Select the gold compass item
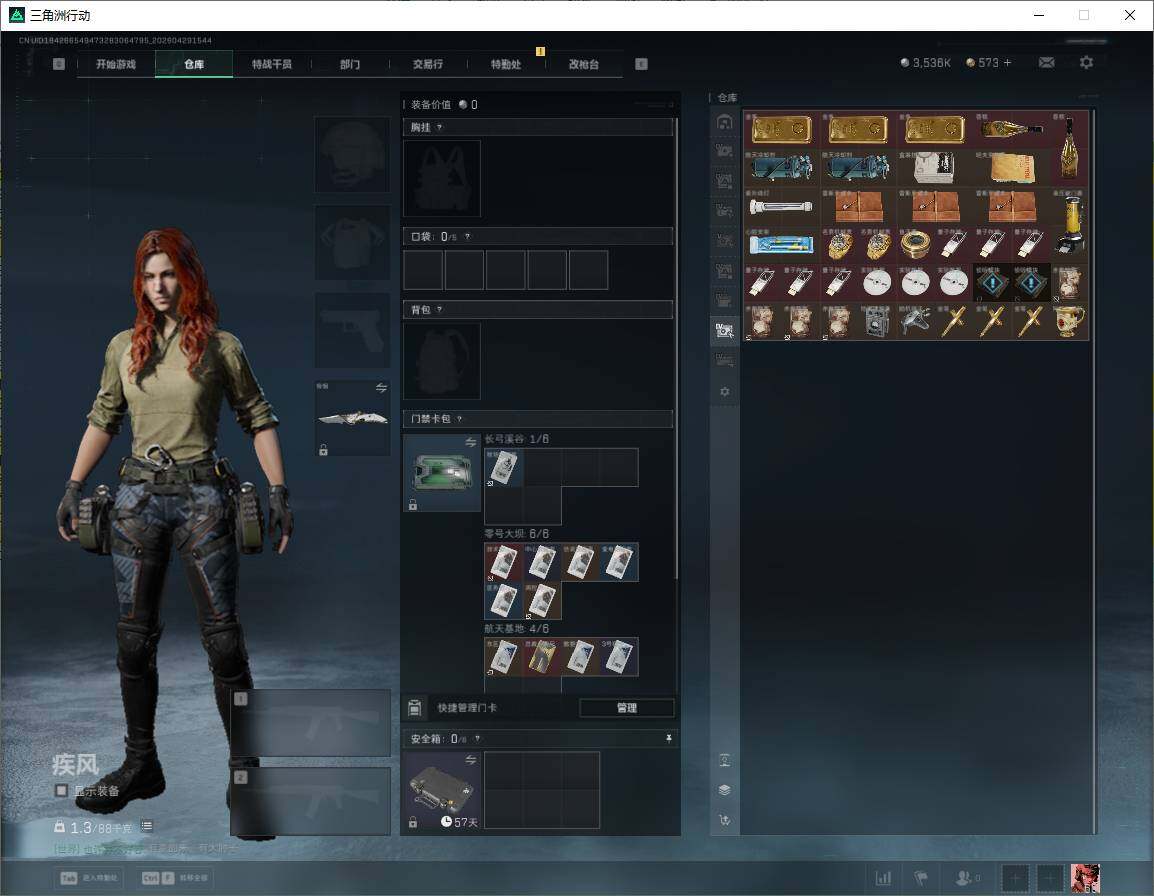This screenshot has height=896, width=1154. 916,245
